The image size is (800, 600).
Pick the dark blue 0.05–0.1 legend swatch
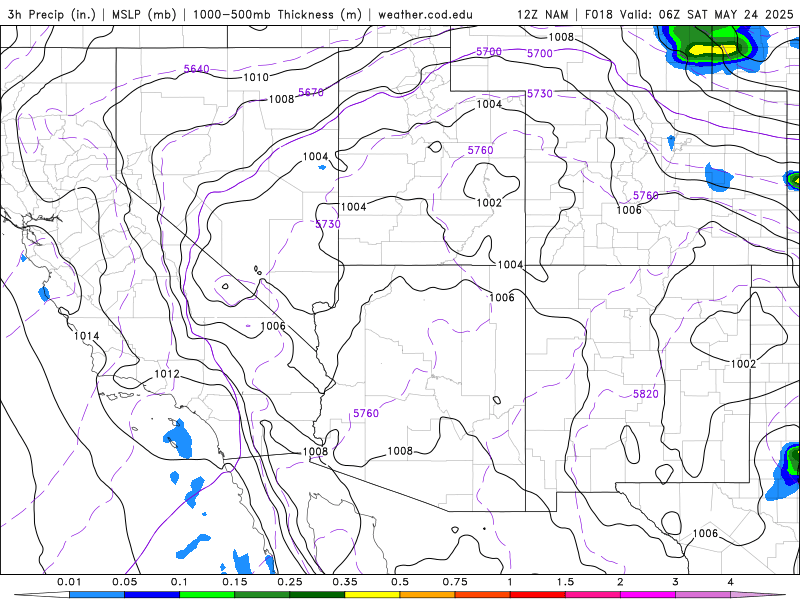point(152,595)
